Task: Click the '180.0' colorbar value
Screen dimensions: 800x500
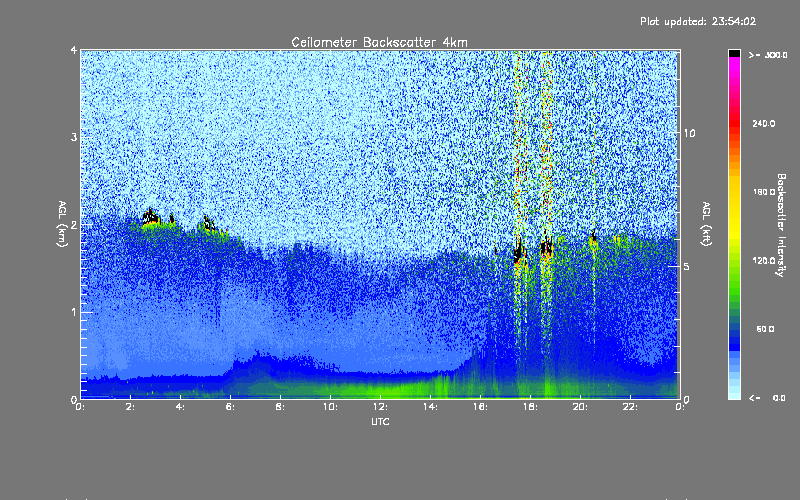Action: (x=764, y=192)
